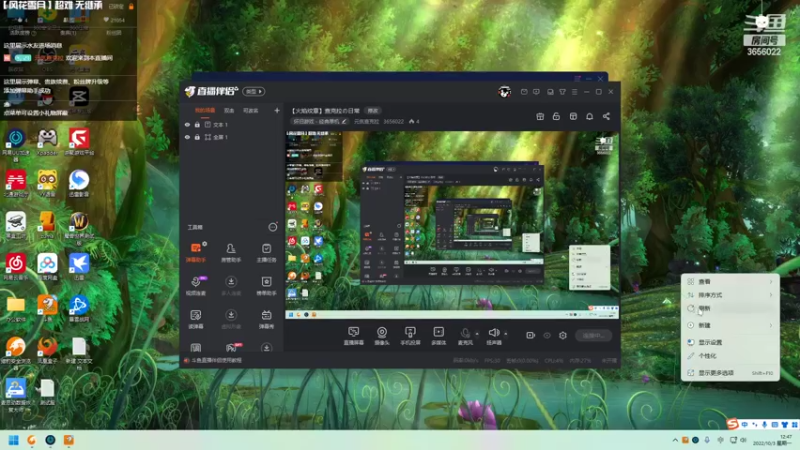
Task: Toggle preview eye icon near settings
Action: (547, 335)
